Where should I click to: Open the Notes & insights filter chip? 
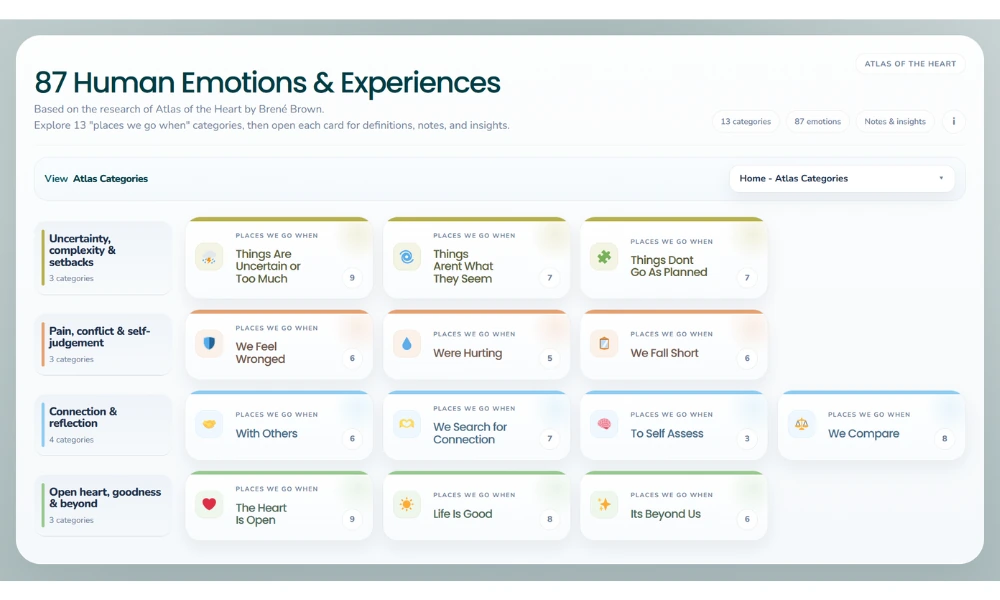pos(894,121)
